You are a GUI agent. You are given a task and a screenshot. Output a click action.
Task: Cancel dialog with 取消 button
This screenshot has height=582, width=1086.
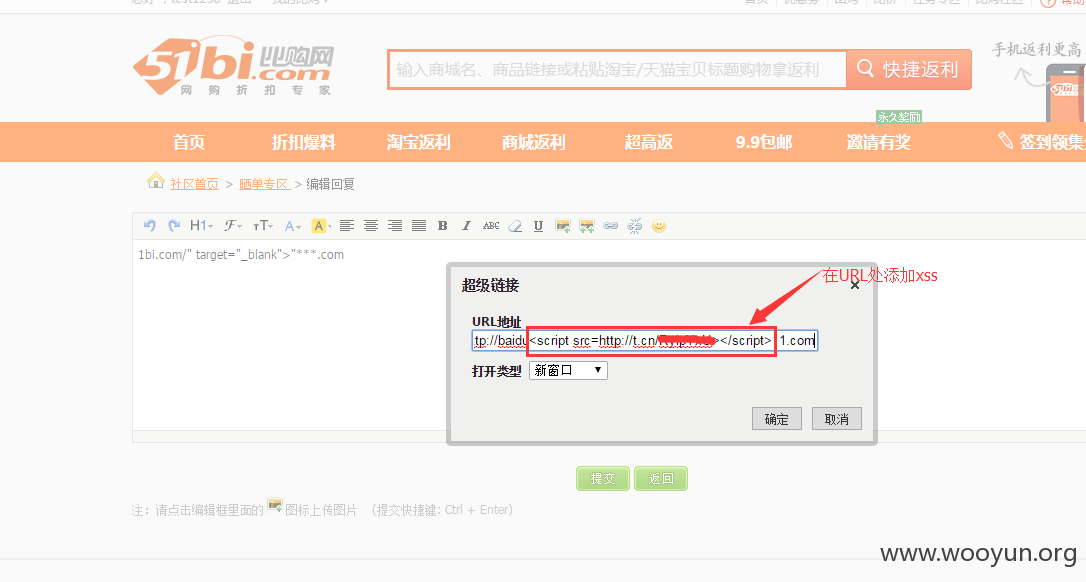click(837, 418)
